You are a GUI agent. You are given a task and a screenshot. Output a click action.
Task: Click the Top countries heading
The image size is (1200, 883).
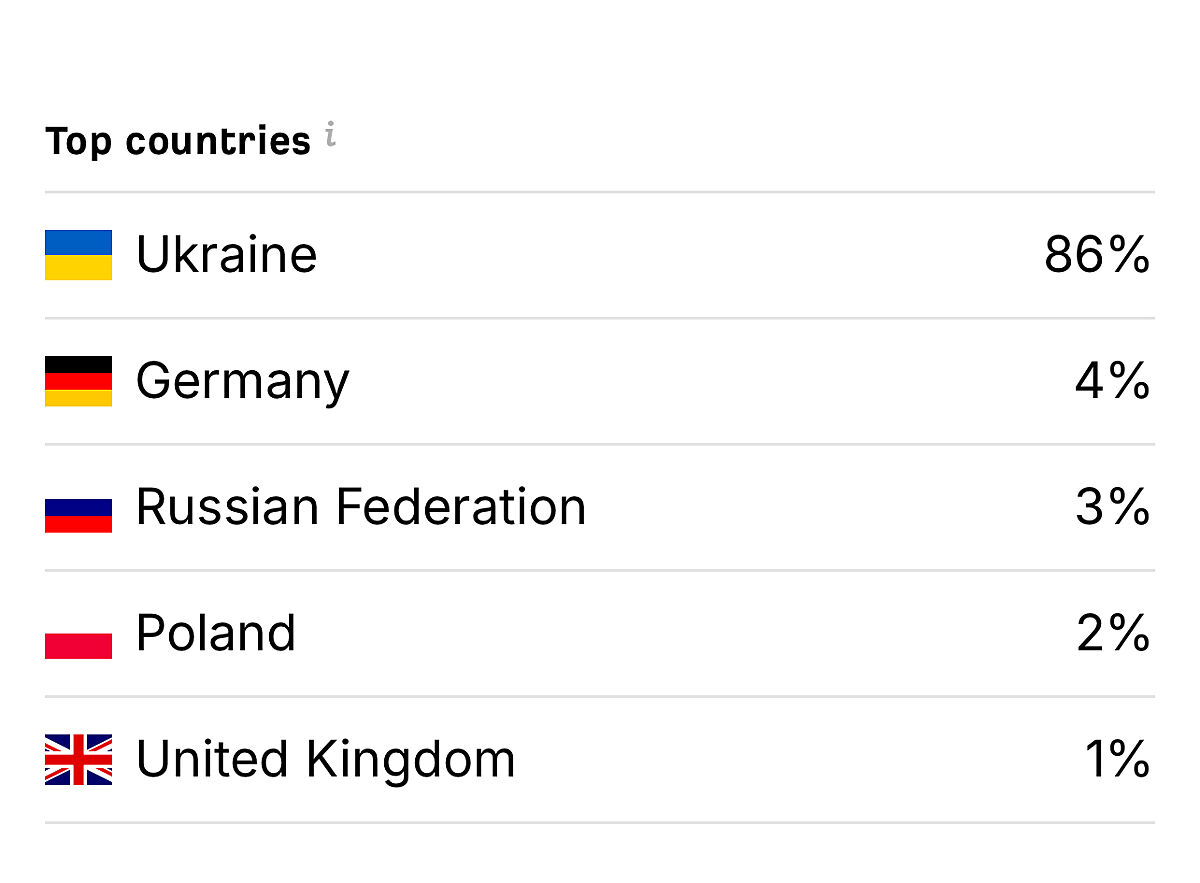point(178,141)
